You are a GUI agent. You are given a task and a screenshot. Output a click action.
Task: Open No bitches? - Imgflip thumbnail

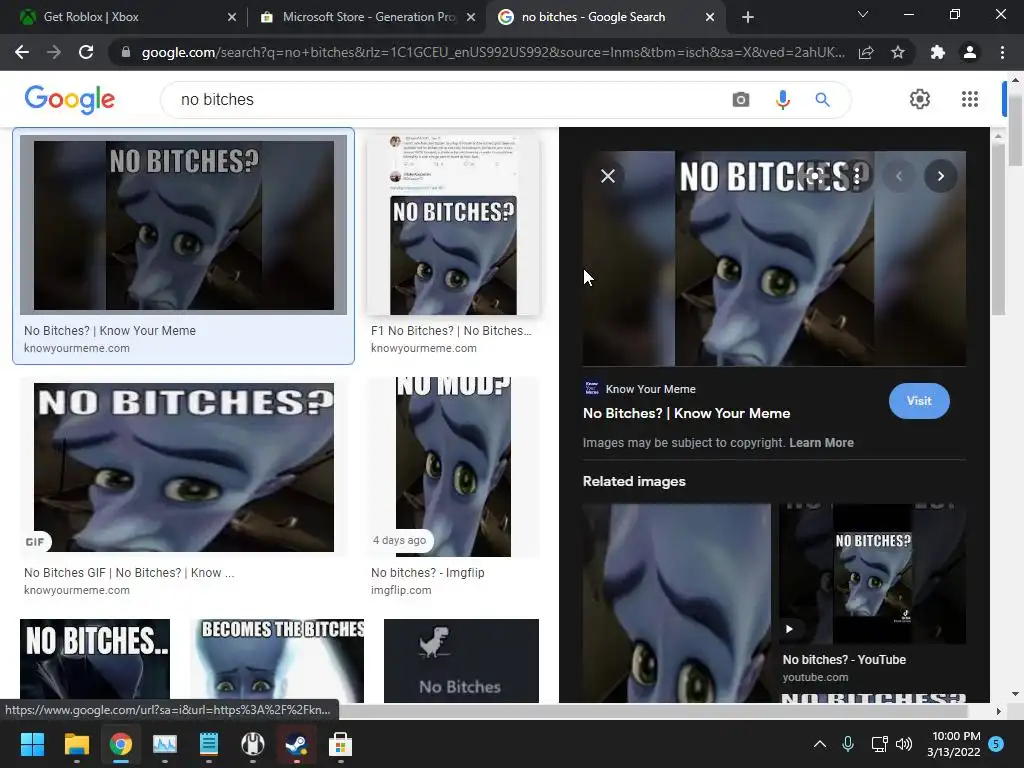453,467
